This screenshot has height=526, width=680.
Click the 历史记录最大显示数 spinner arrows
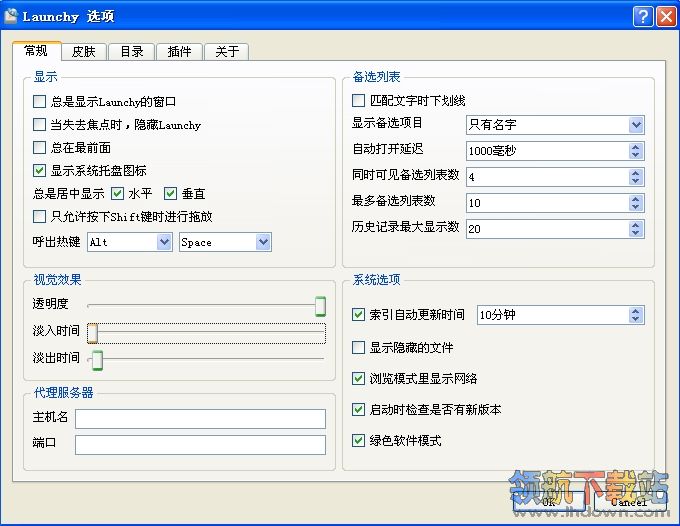636,229
